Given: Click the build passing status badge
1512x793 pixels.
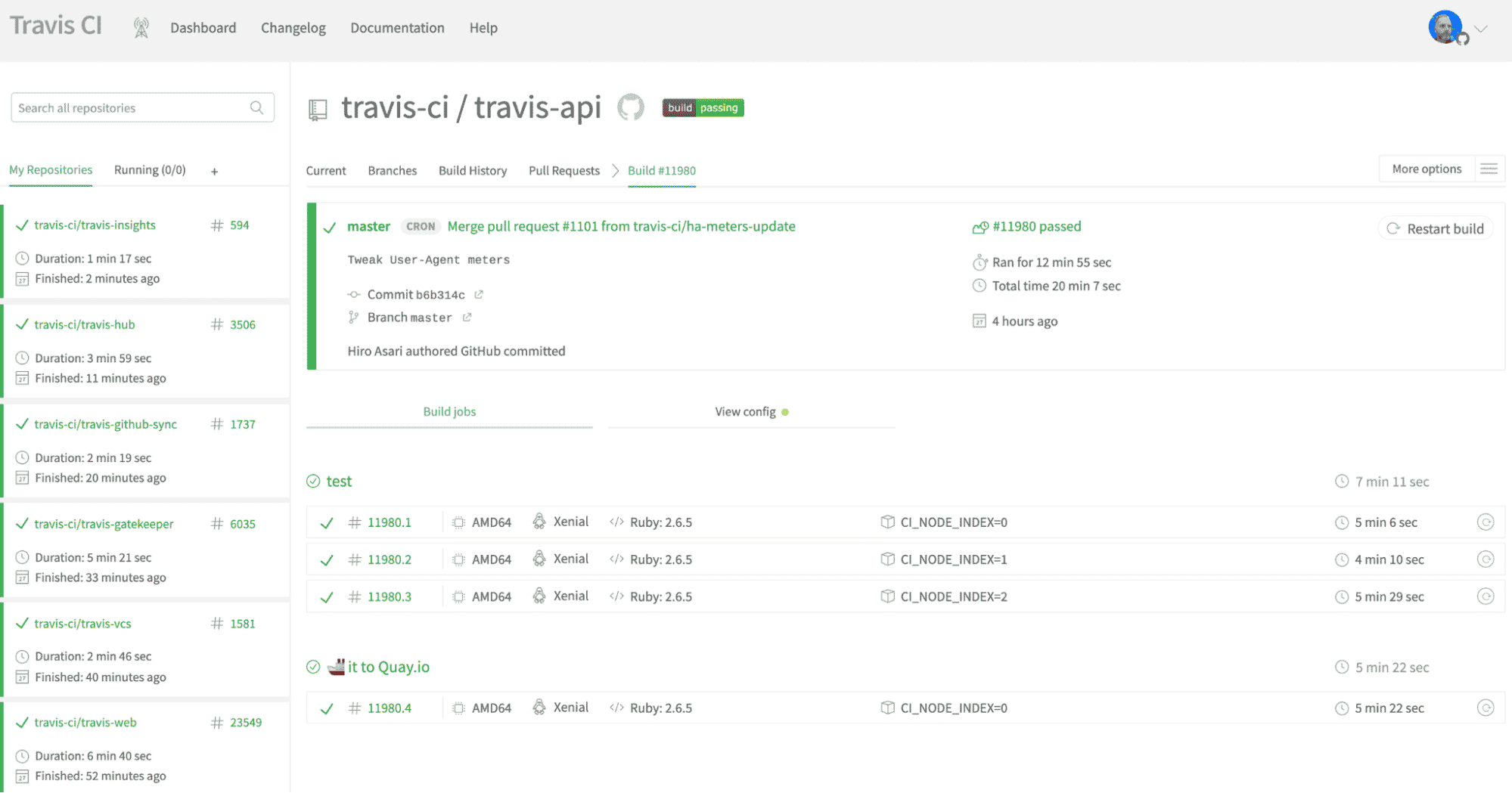Looking at the screenshot, I should pyautogui.click(x=703, y=108).
